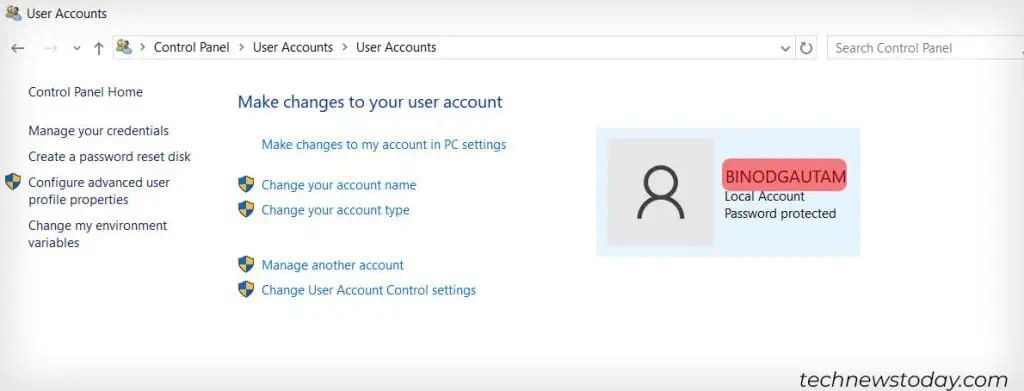This screenshot has width=1024, height=391.
Task: Select first User Accounts breadcrumb
Action: pos(293,47)
